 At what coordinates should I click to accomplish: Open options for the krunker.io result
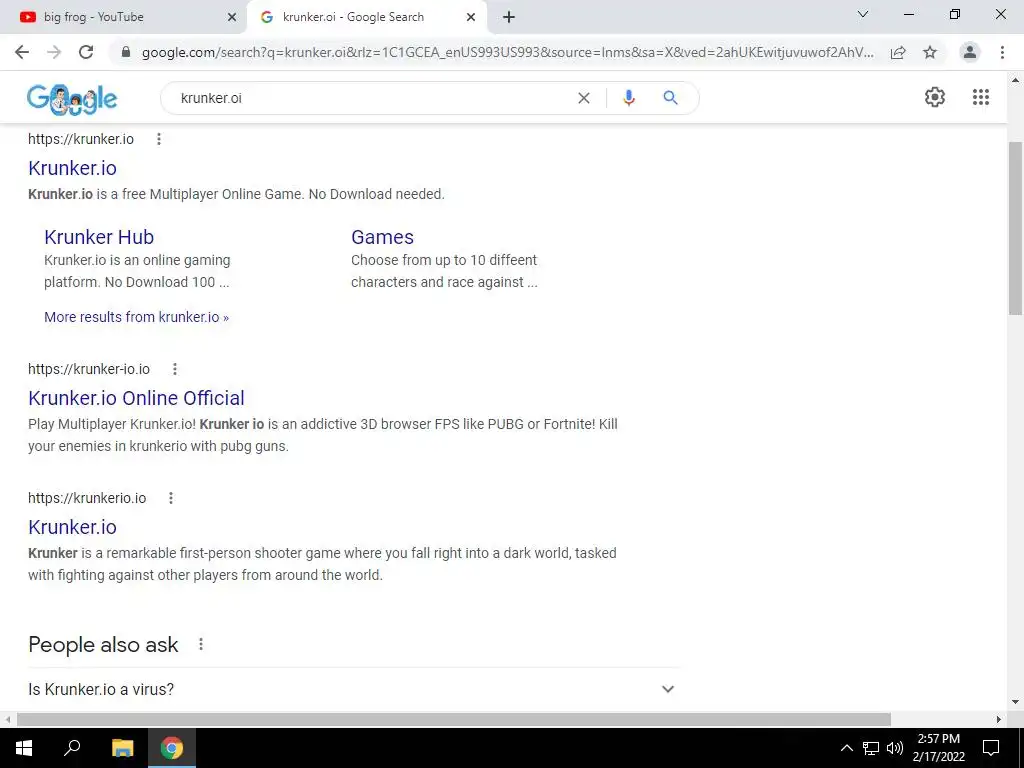click(x=159, y=139)
